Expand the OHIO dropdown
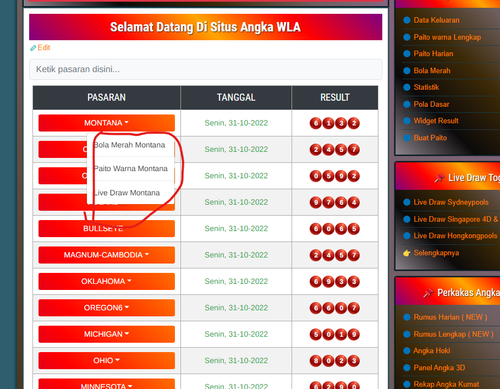The height and width of the screenshot is (389, 500). tap(106, 360)
